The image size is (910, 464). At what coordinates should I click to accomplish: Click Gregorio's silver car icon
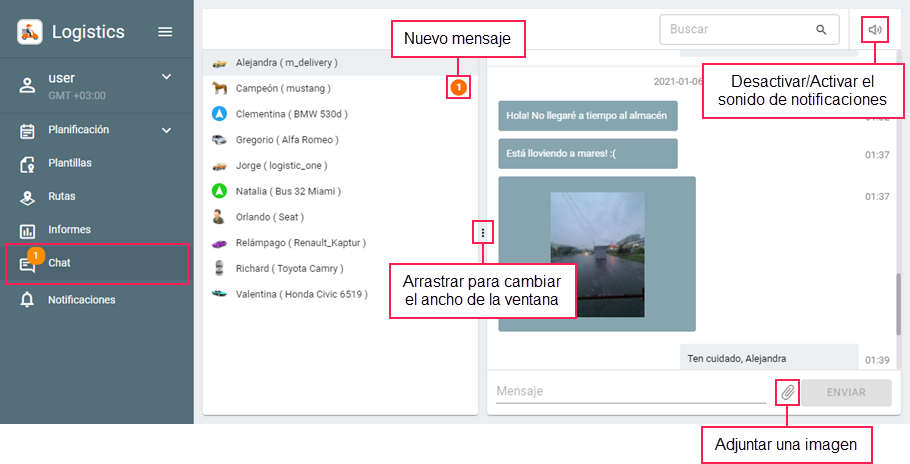coord(219,140)
